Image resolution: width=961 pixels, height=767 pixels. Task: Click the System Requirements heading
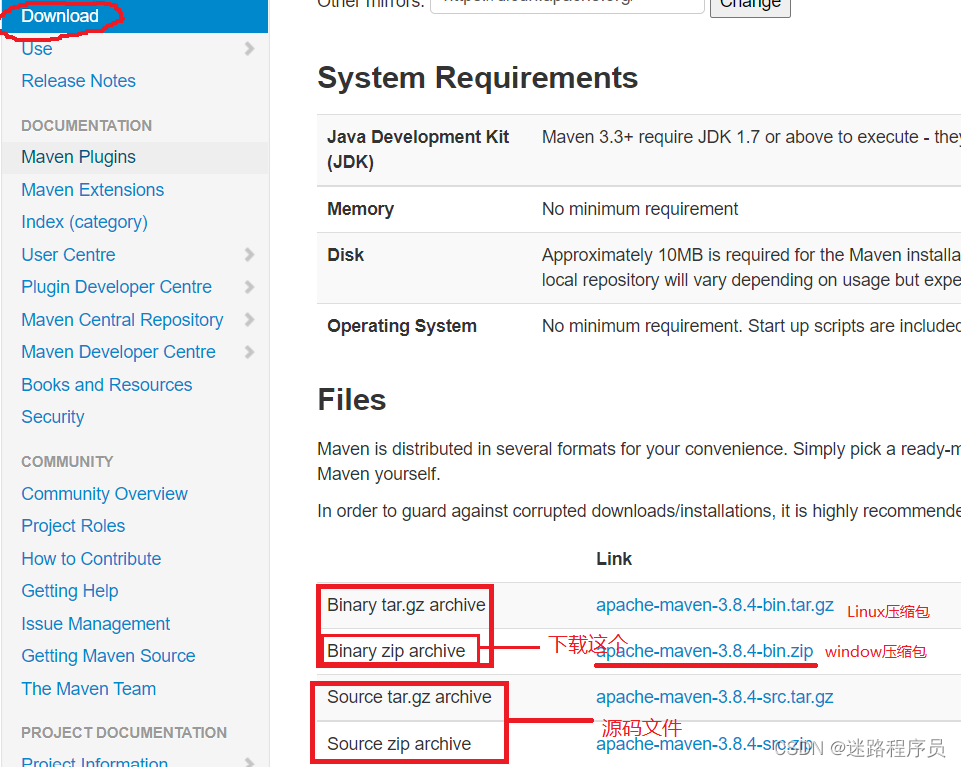(478, 78)
